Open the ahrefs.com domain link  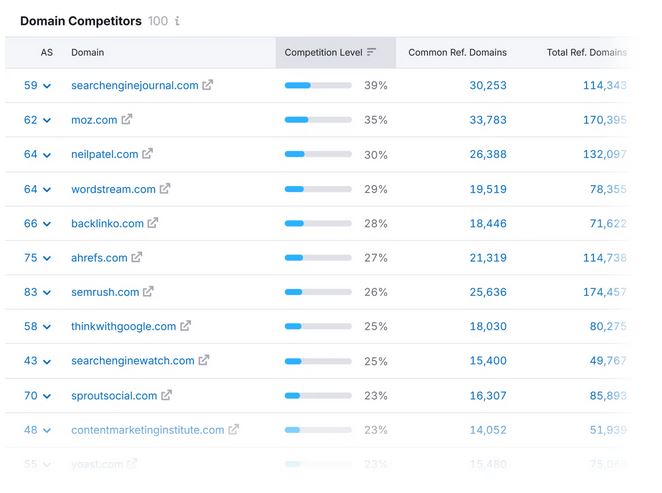point(99,257)
